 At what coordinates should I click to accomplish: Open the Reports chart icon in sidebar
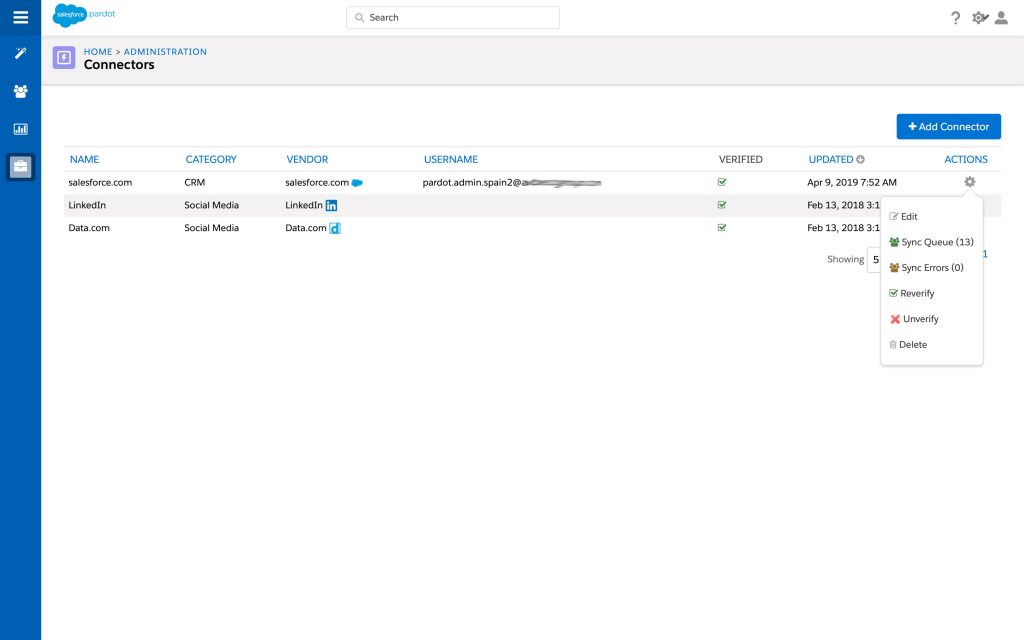[20, 129]
